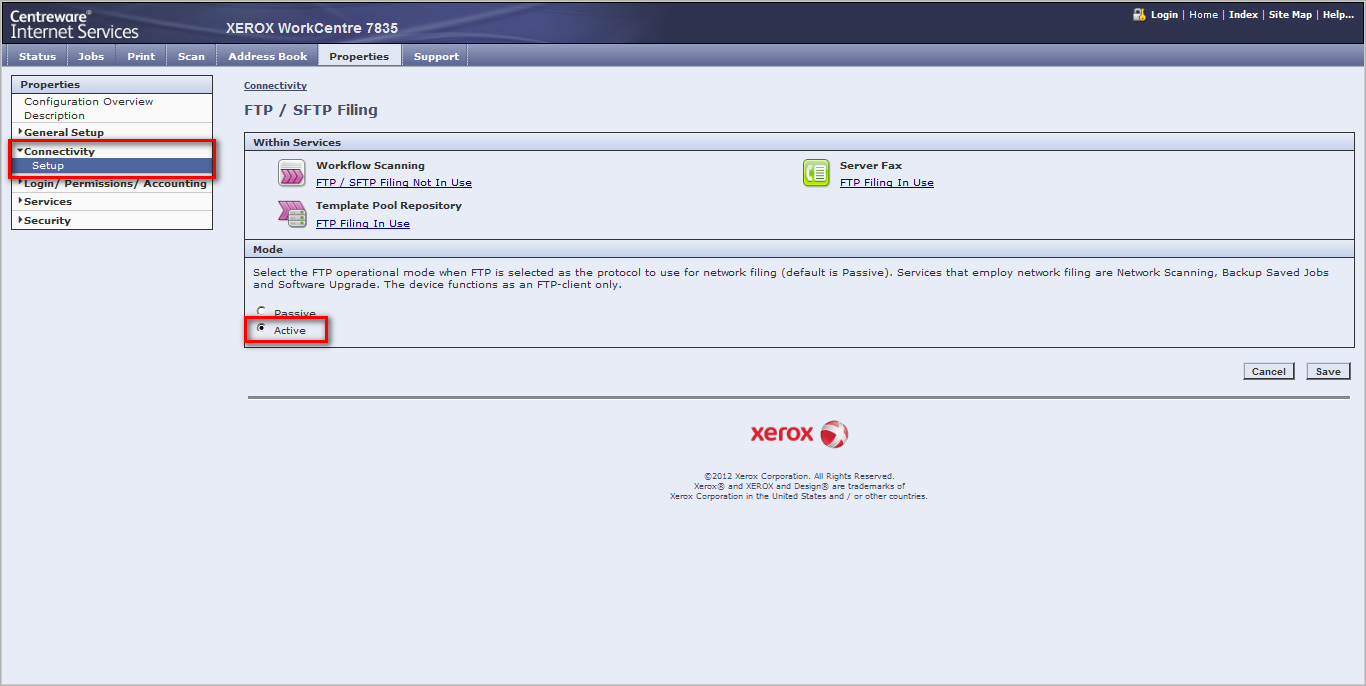
Task: Expand the Services section in sidebar
Action: tap(47, 202)
